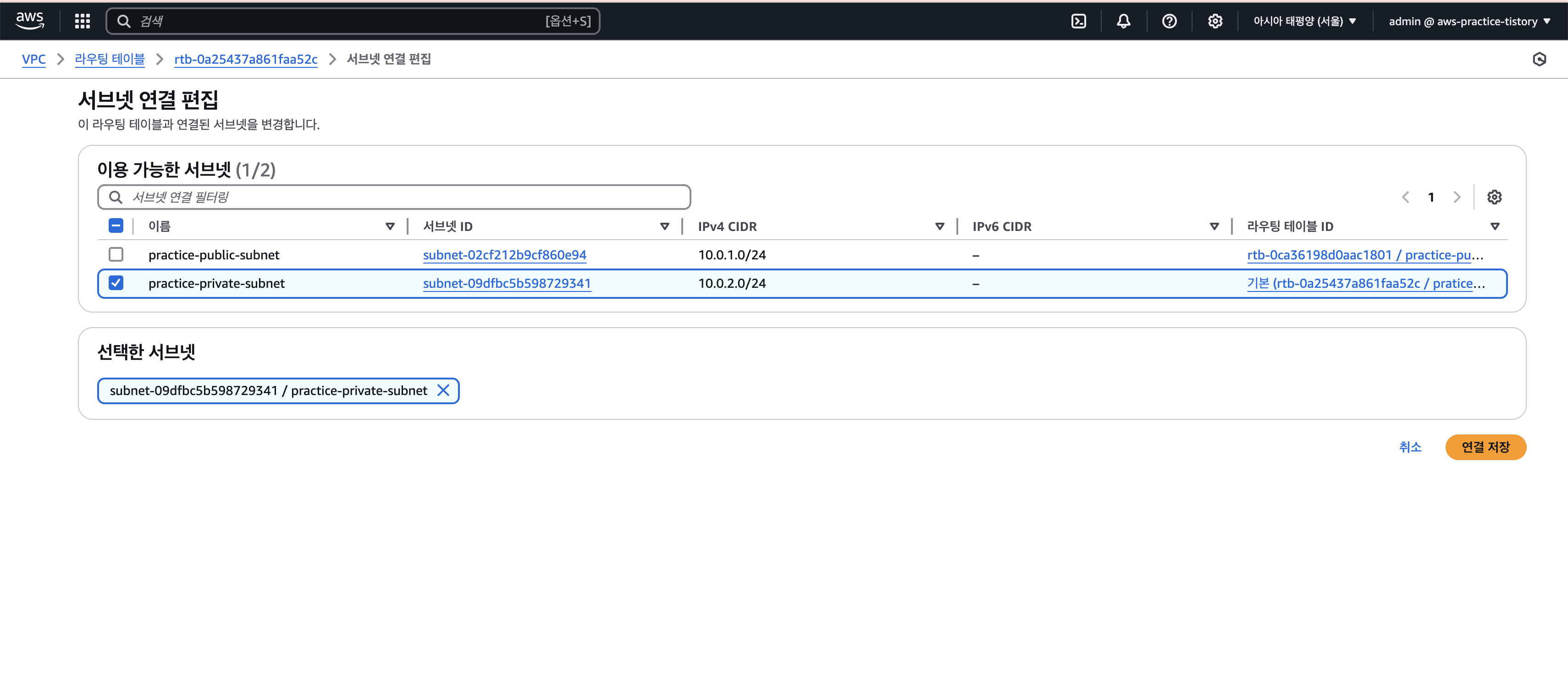
Task: Remove practice-private-subnet from selected subnets
Action: [x=443, y=391]
